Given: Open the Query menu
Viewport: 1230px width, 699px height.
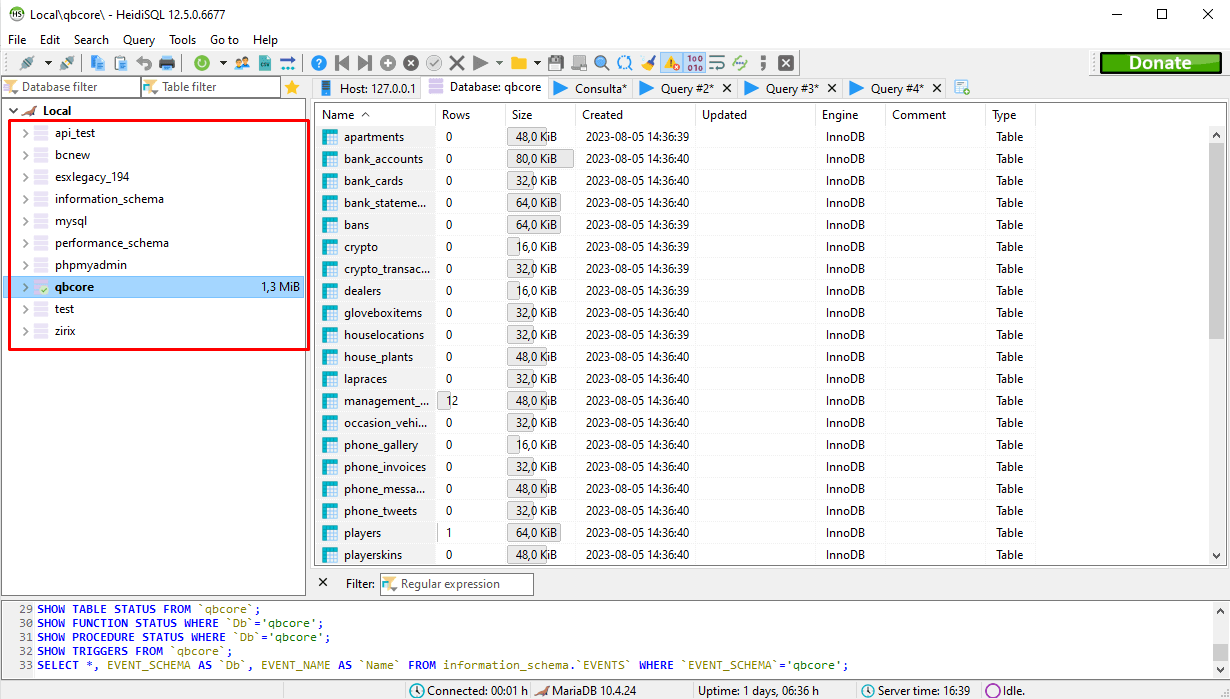Looking at the screenshot, I should [x=139, y=40].
